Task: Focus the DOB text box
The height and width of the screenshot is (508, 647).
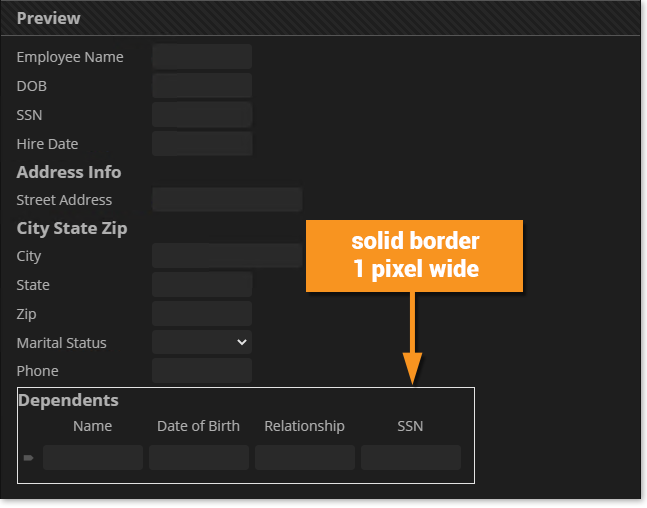Action: (202, 86)
